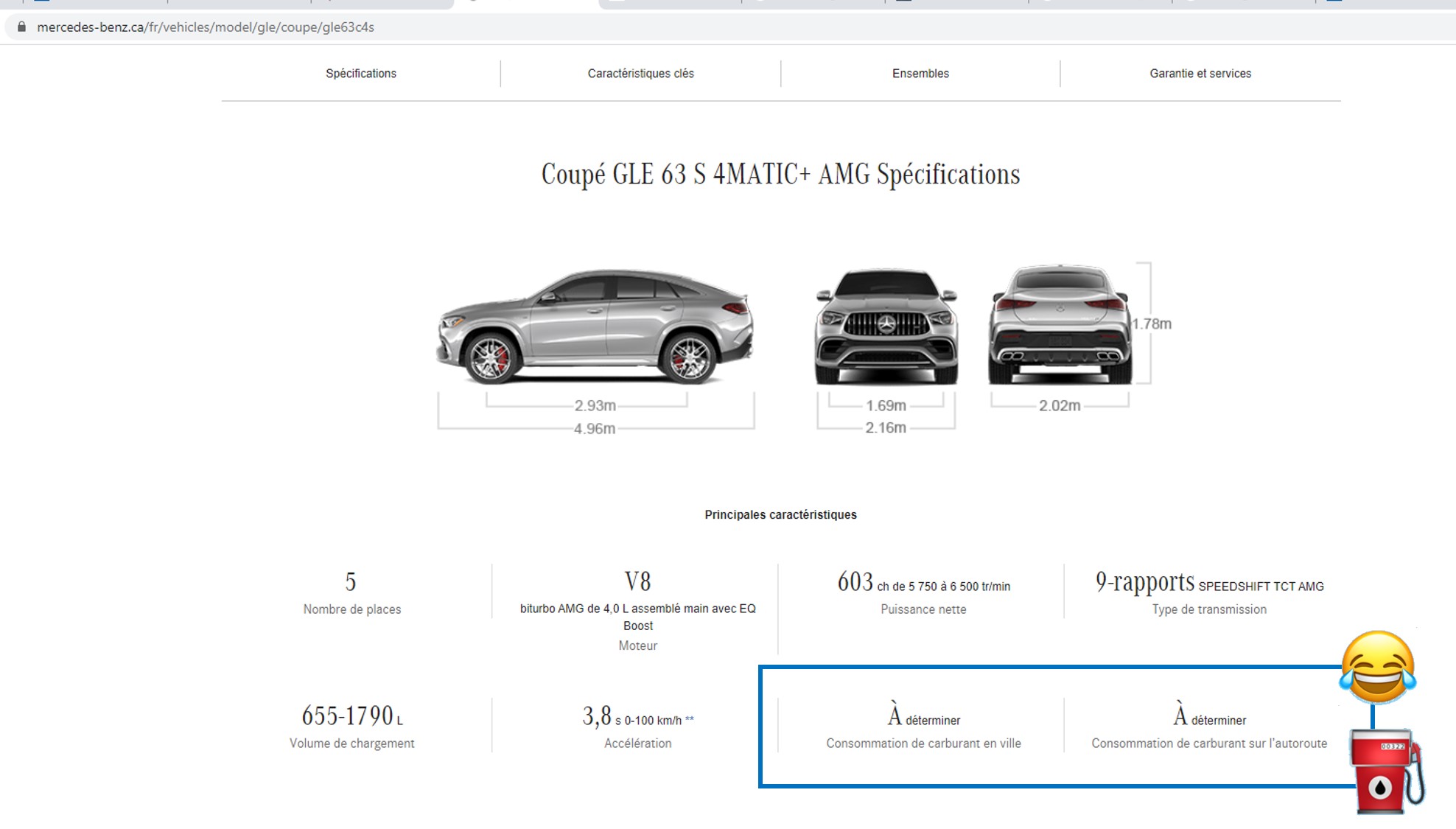Click 'À déterminer' above Consommation sur l'autoroute
Screen dimensions: 1456x829
tap(1209, 716)
